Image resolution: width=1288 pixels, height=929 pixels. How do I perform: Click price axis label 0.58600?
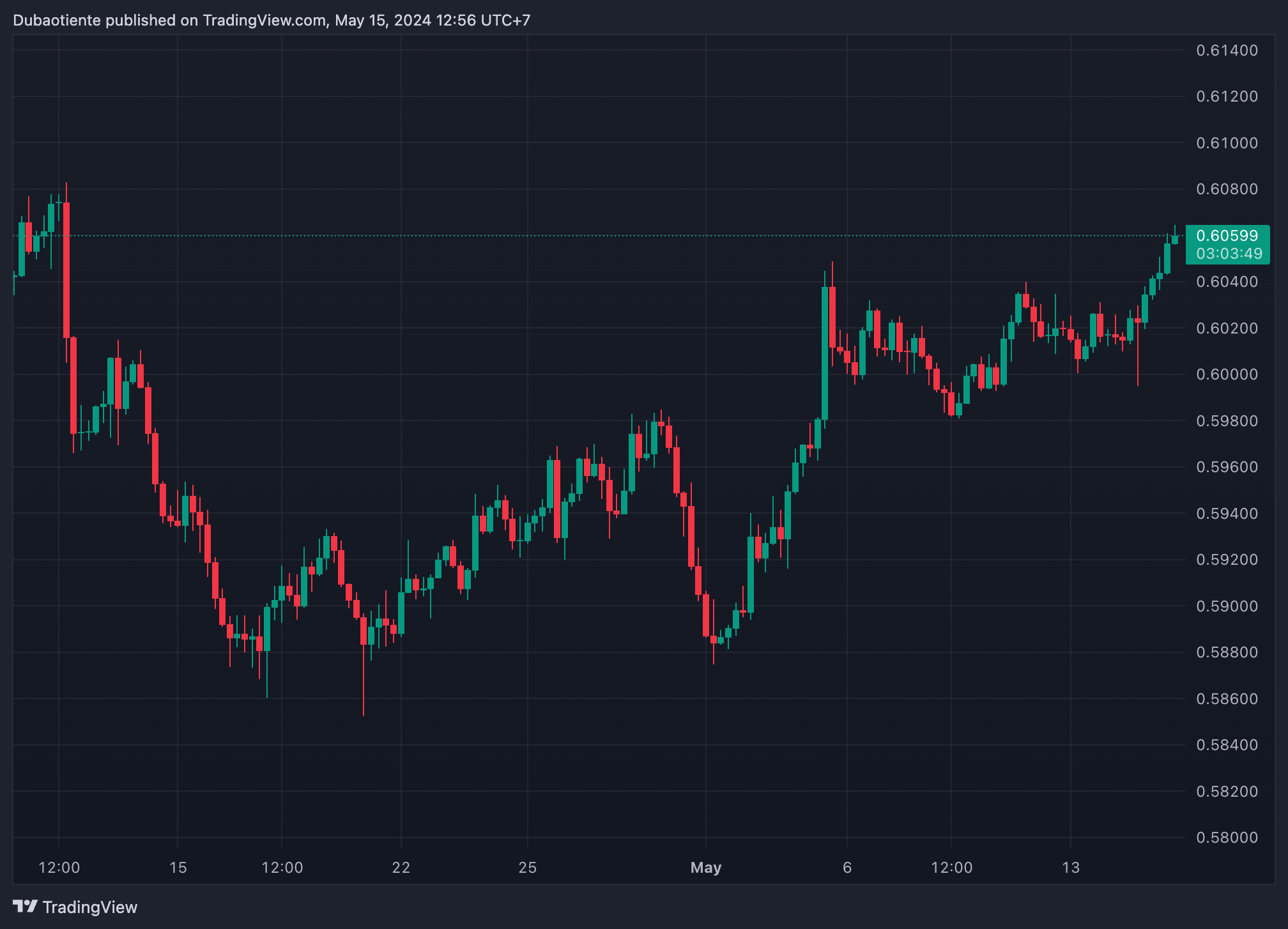point(1227,699)
